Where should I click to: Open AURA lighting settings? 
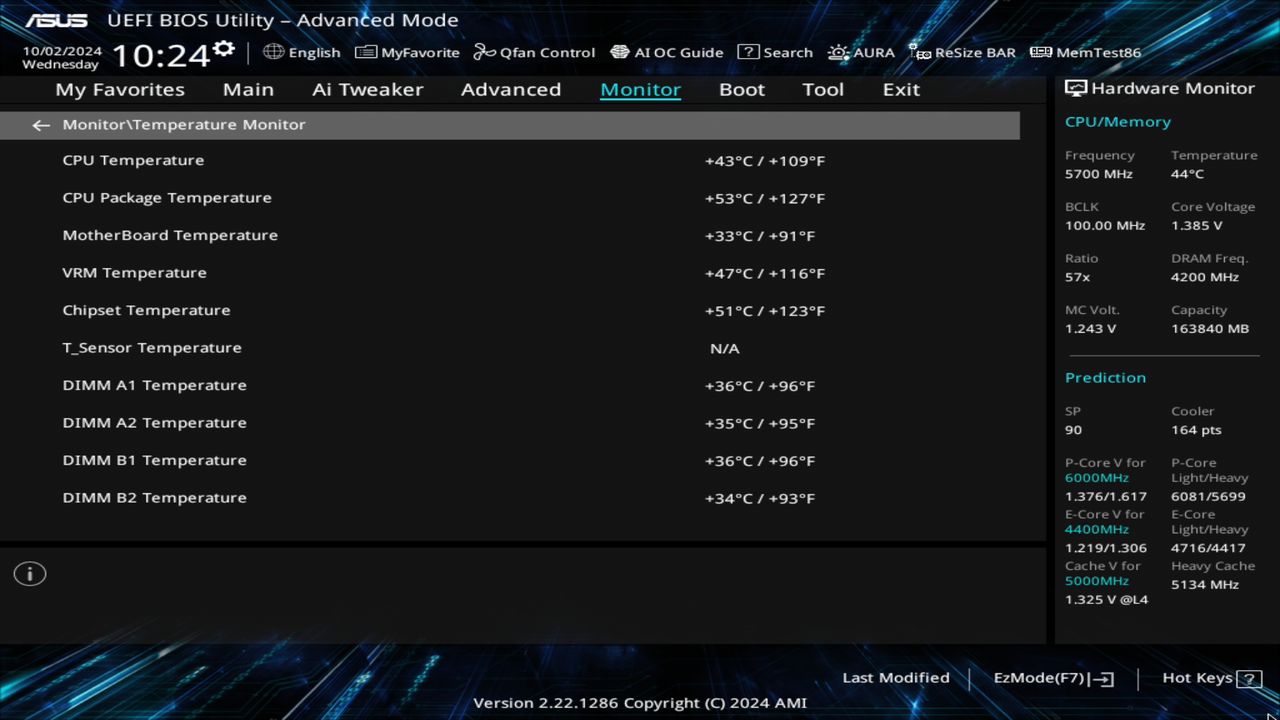[861, 52]
